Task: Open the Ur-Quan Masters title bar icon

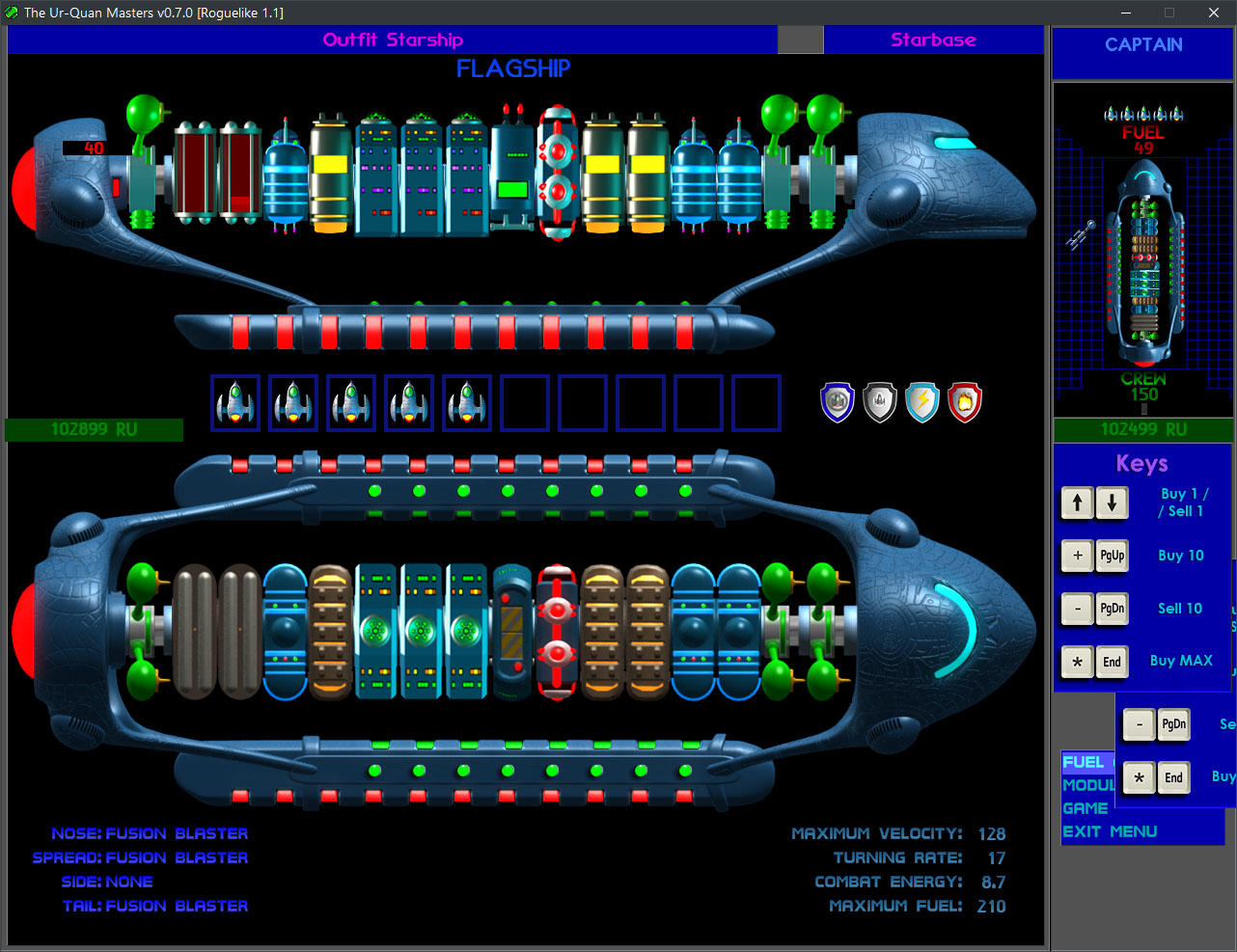Action: coord(12,13)
